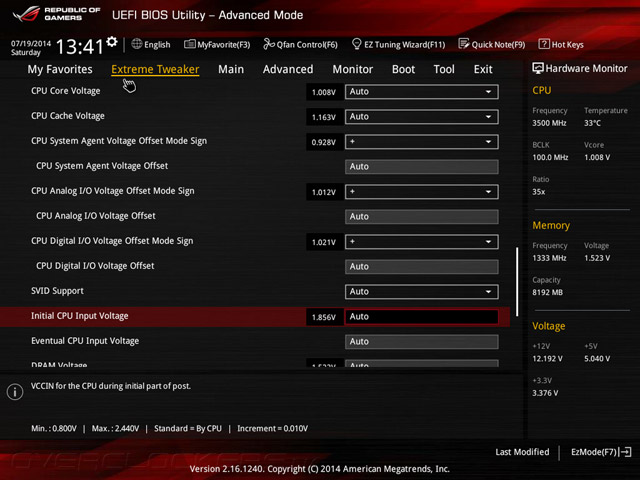Click the 35x CPU ratio value
Screen dimensions: 640x480
(x=538, y=192)
